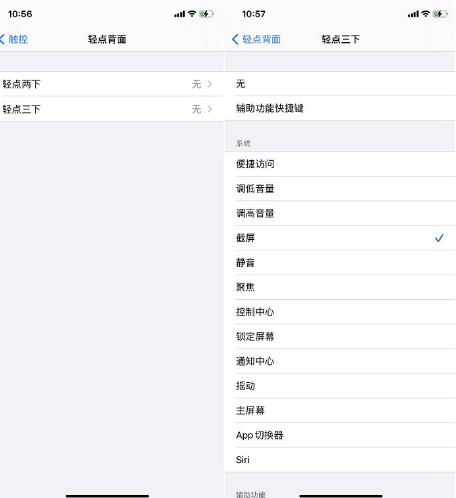Open the 轻点三下 row chevron
The width and height of the screenshot is (456, 498).
click(209, 109)
